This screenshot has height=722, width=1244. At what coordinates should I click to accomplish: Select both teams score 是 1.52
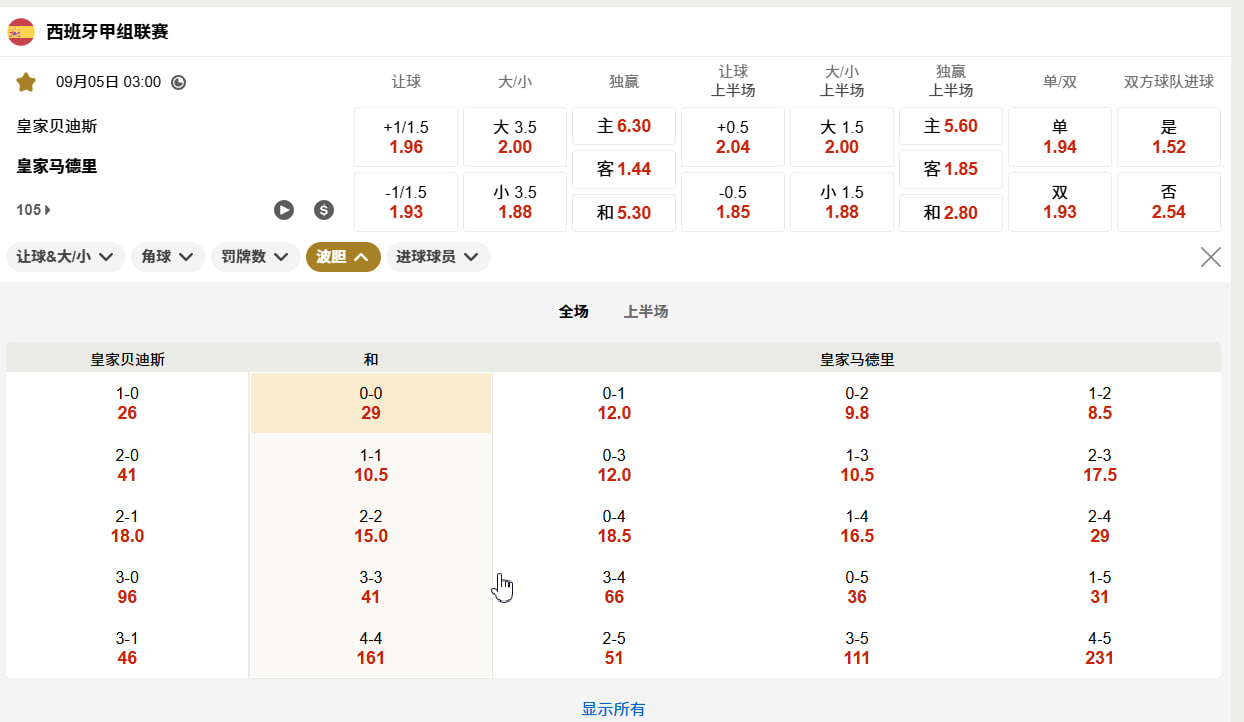click(1169, 137)
